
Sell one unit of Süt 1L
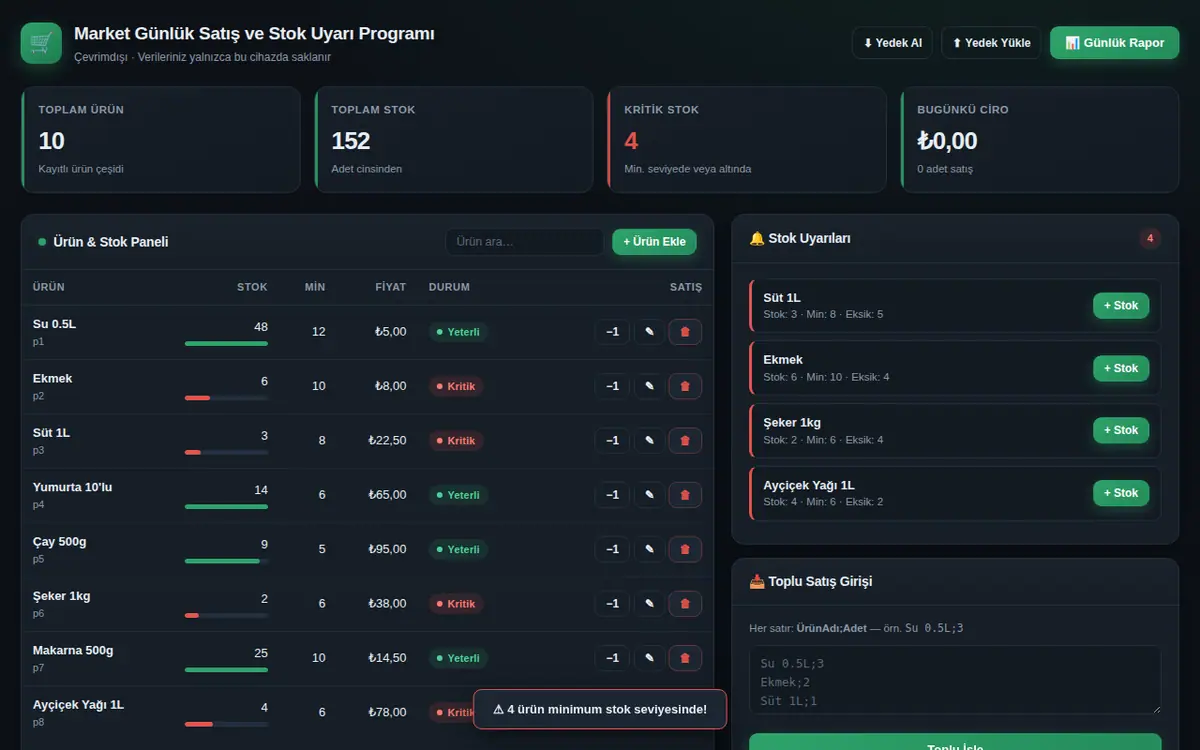point(612,440)
